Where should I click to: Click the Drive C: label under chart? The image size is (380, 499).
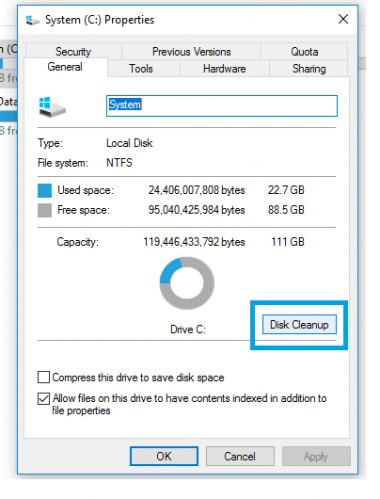click(188, 329)
